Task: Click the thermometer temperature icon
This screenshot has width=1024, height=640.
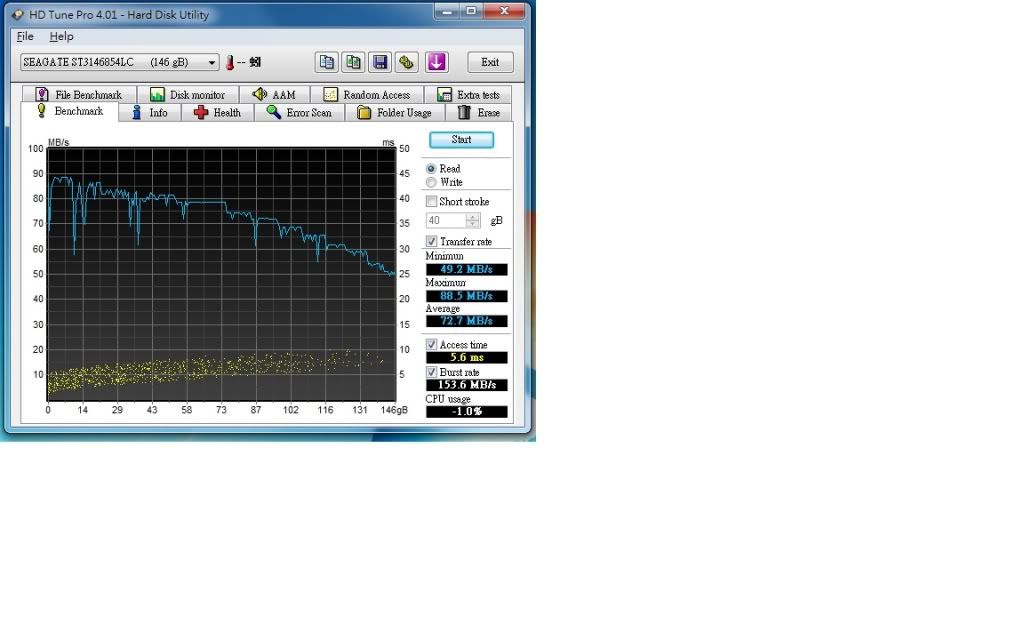Action: pyautogui.click(x=230, y=62)
